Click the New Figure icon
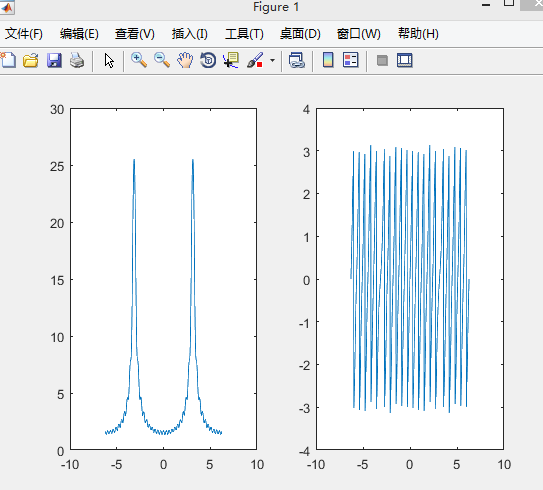 click(8, 60)
